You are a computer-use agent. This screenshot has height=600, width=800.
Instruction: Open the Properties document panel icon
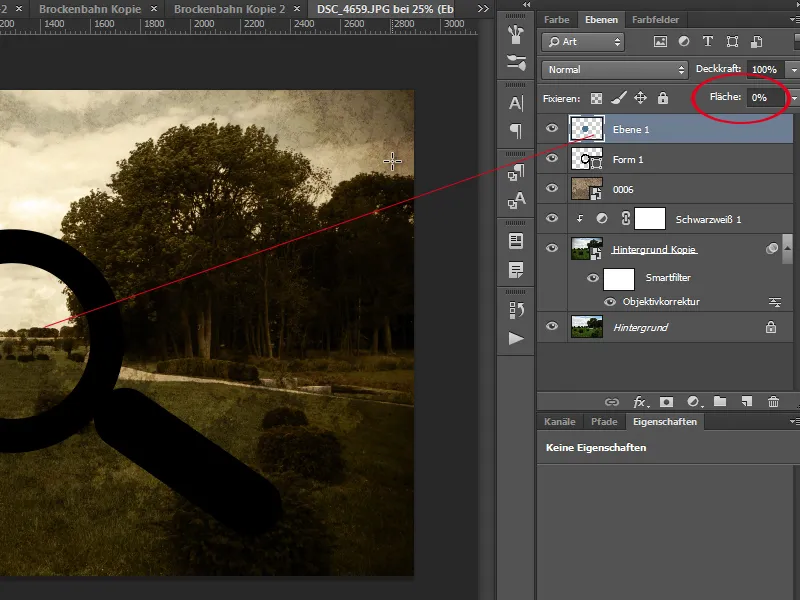pos(516,241)
